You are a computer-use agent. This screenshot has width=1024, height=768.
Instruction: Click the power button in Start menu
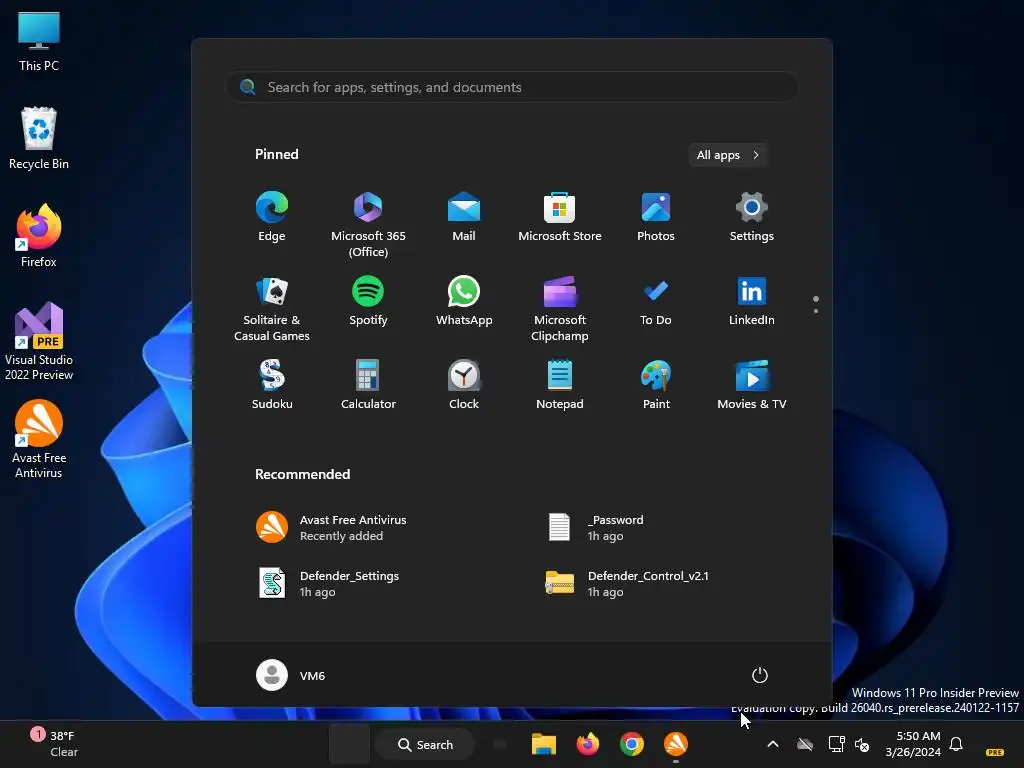click(760, 675)
